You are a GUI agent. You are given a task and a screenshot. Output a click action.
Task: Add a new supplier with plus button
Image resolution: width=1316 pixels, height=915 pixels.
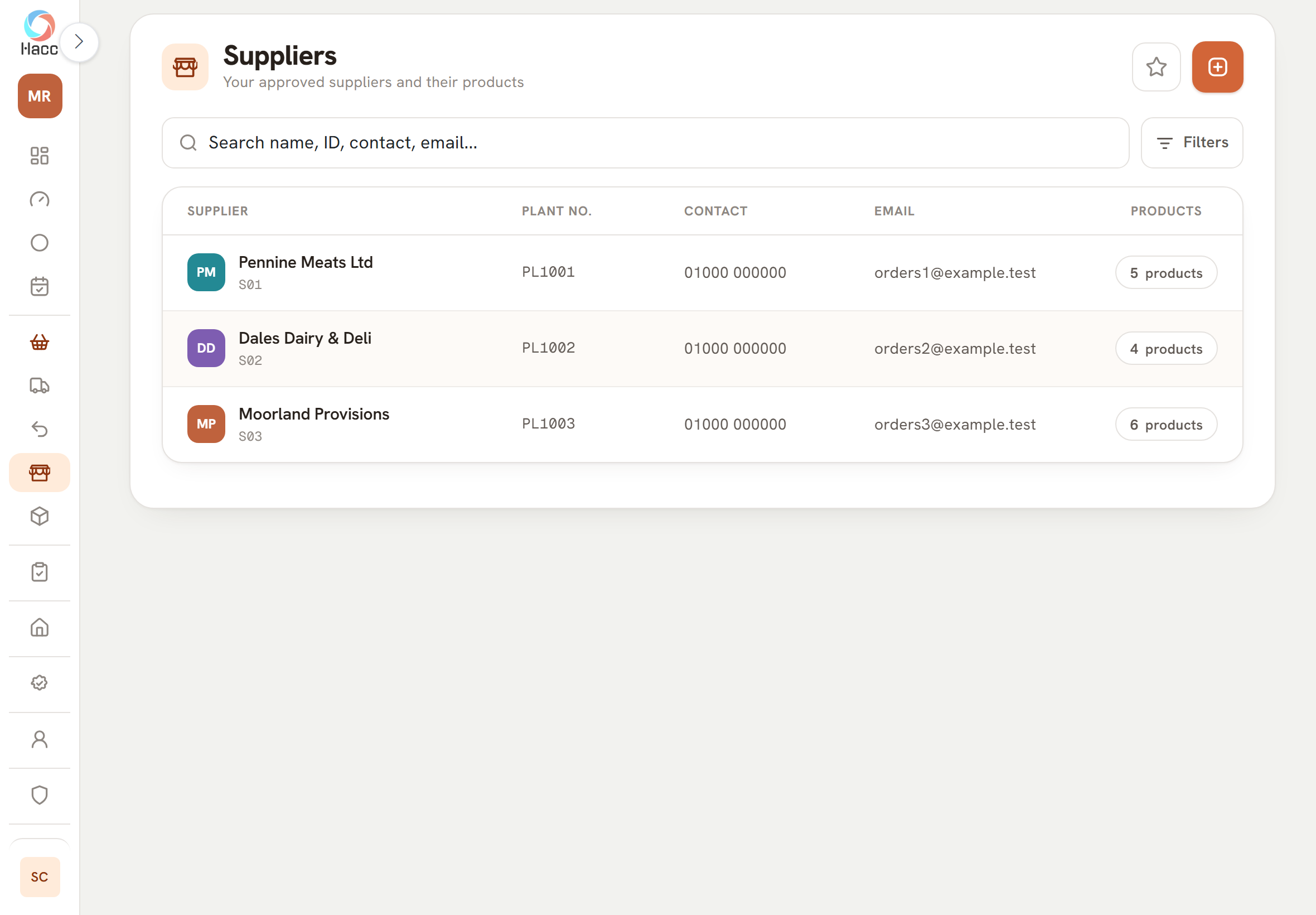[1217, 67]
